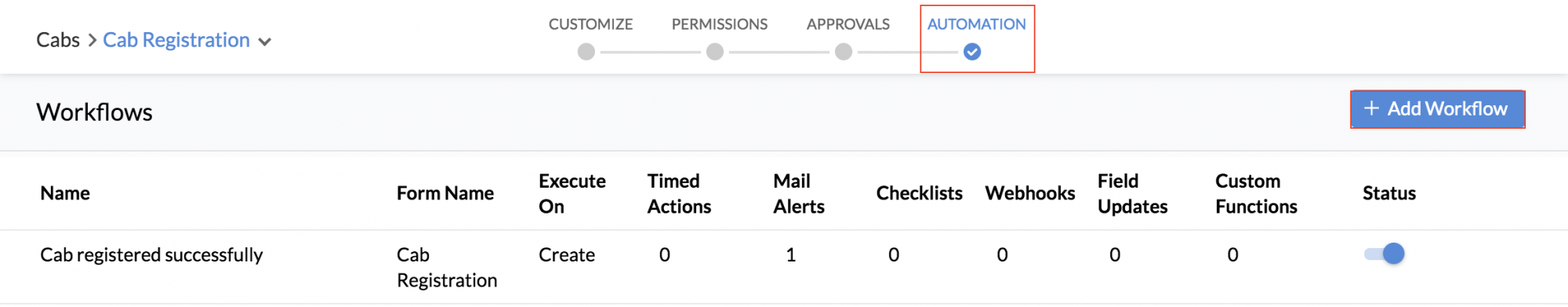Click the Add Workflow button
The image size is (1568, 307).
pyautogui.click(x=1437, y=109)
